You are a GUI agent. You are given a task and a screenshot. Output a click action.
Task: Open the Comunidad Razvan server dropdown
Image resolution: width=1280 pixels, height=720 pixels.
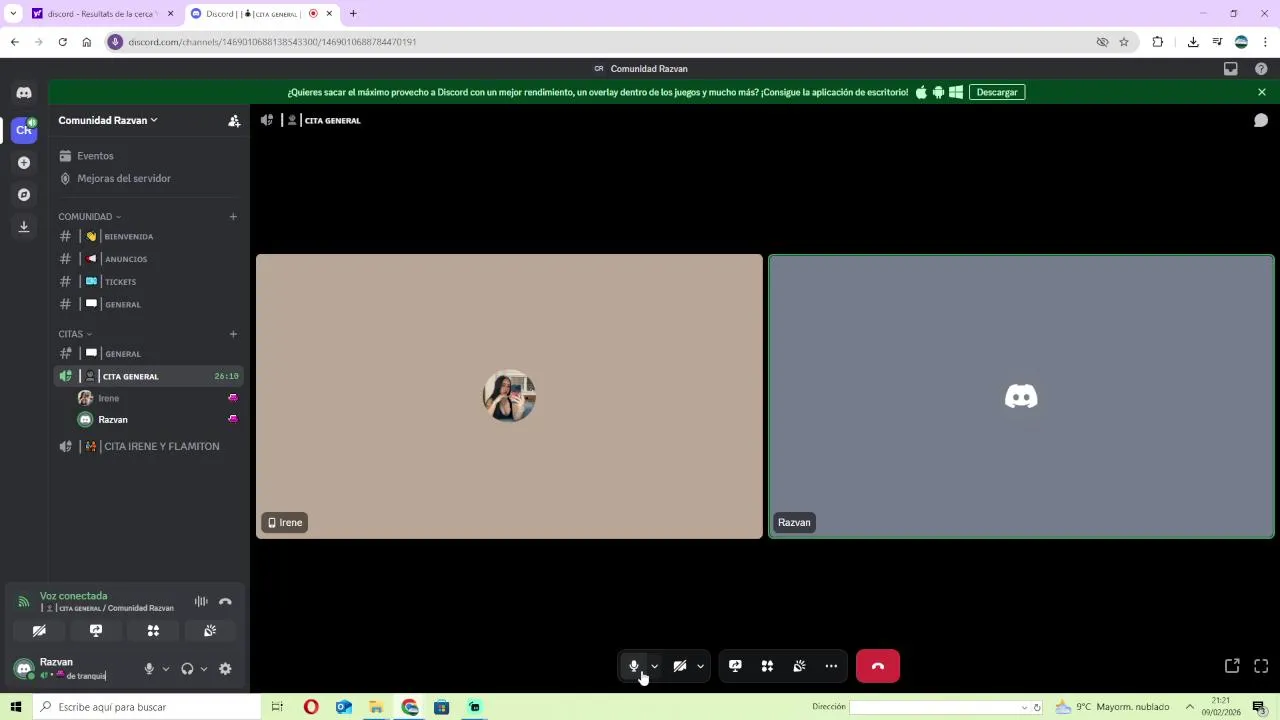point(108,120)
